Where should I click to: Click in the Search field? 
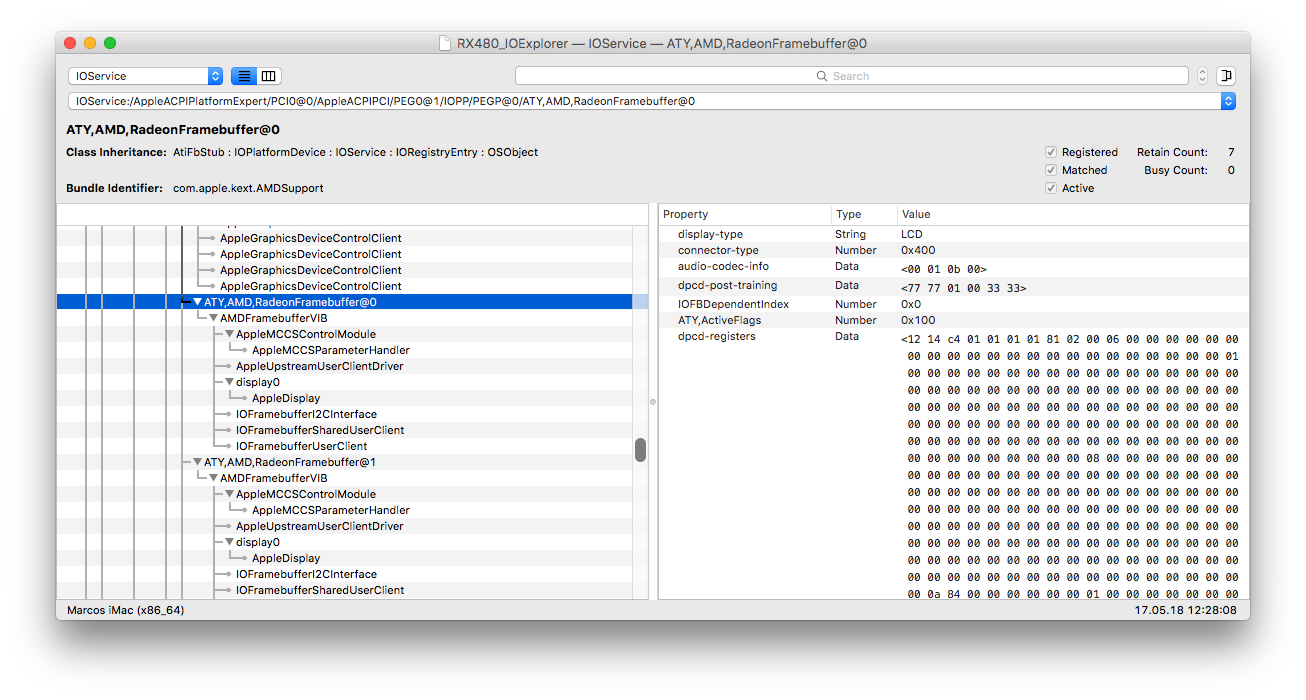(x=851, y=76)
